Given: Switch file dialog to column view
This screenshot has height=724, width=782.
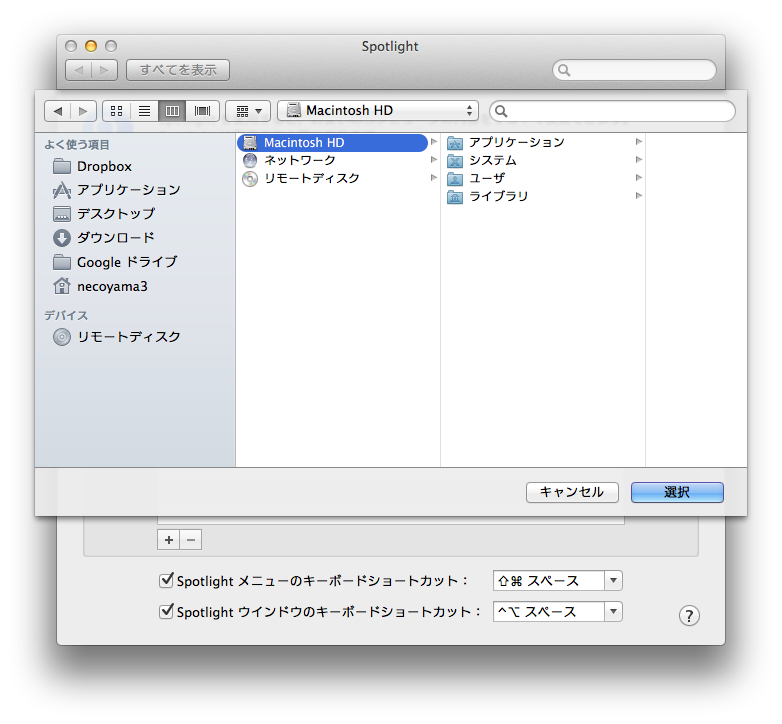Looking at the screenshot, I should point(173,111).
